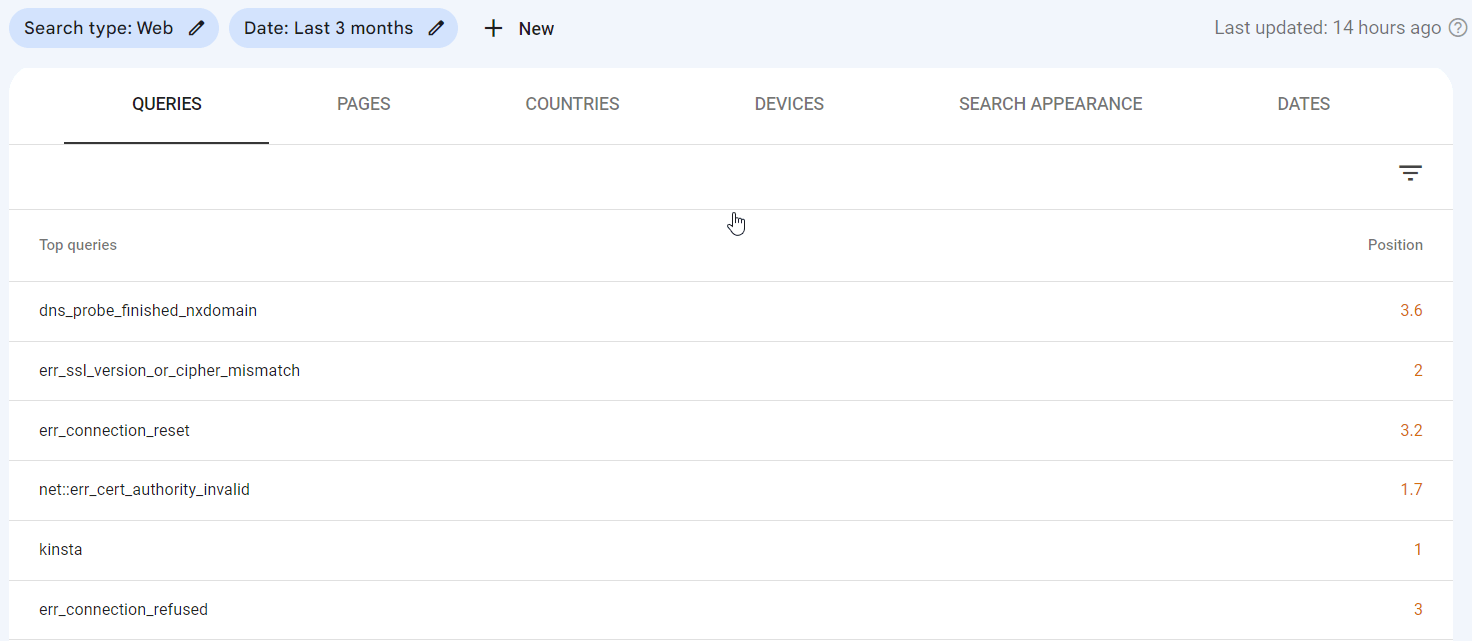Open the DATES tab

click(1303, 103)
